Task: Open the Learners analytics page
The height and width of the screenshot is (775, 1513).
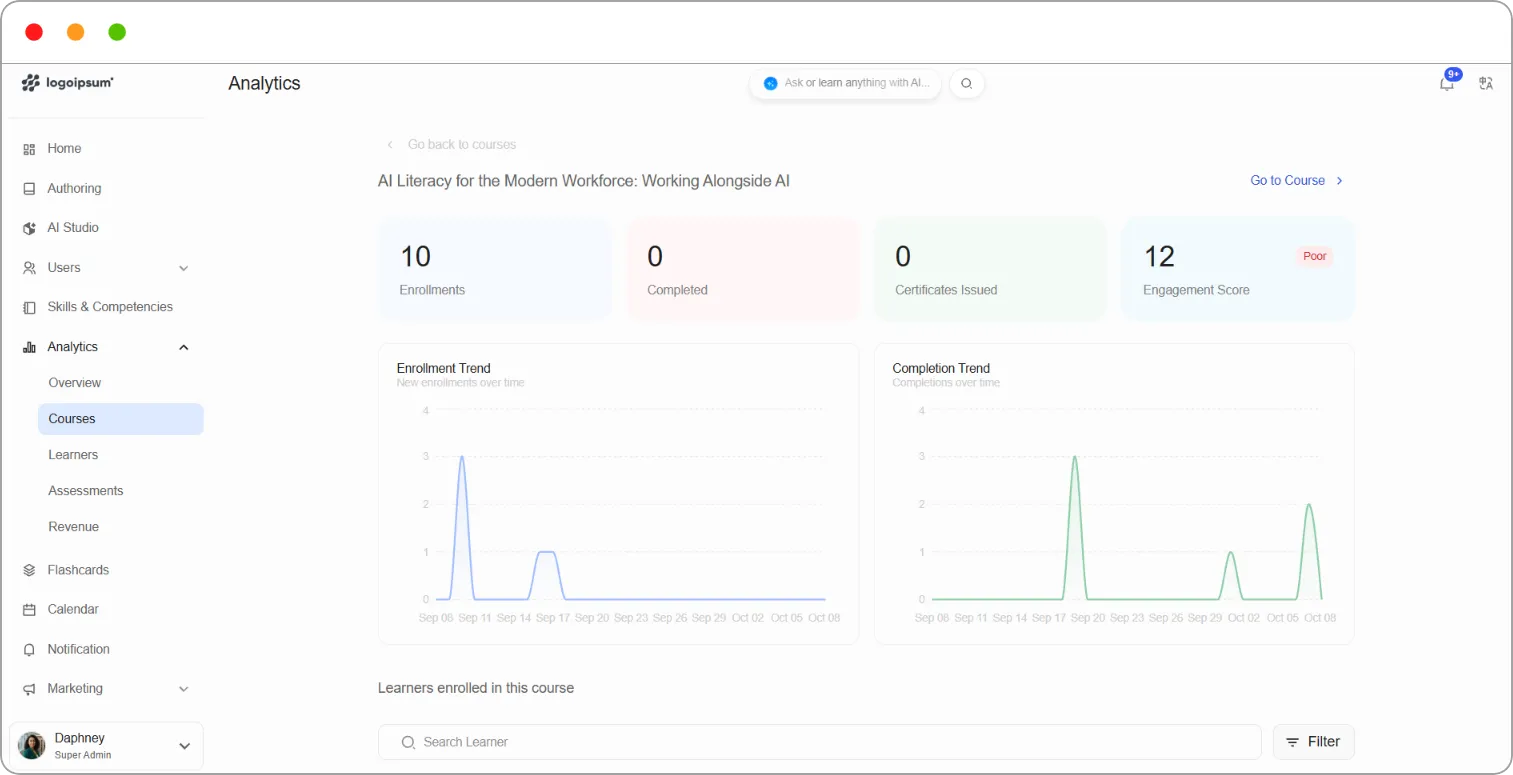Action: [73, 455]
